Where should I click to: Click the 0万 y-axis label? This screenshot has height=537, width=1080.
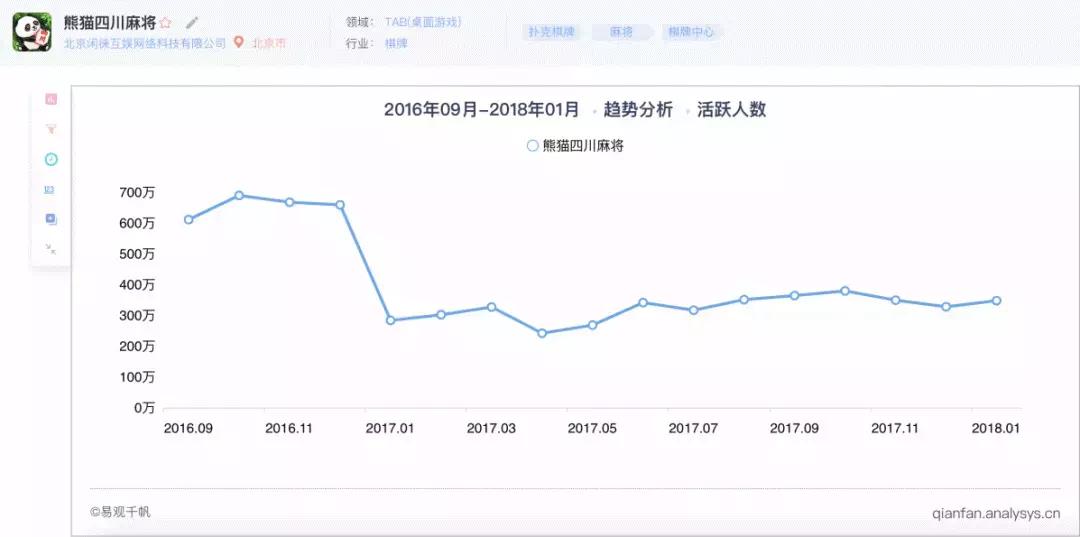(x=143, y=408)
